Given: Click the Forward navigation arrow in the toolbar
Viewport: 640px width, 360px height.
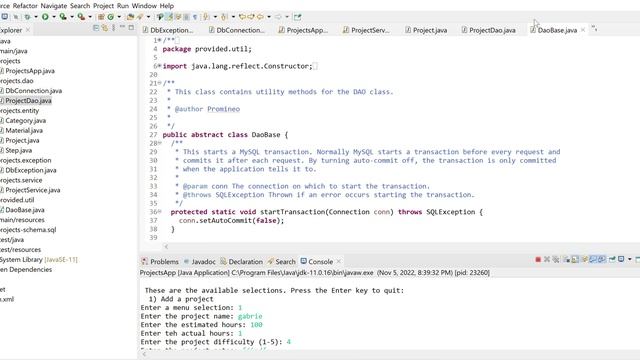Looking at the screenshot, I should pos(278,17).
